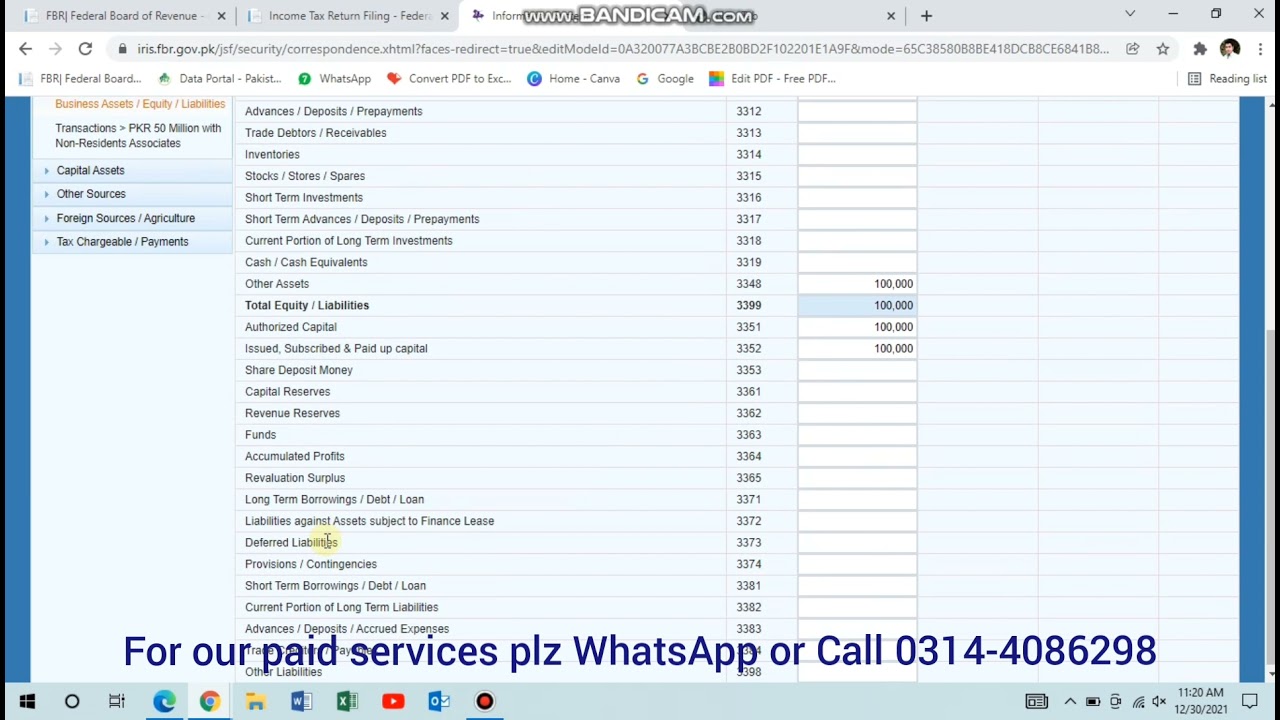Select Funds row label

point(260,435)
